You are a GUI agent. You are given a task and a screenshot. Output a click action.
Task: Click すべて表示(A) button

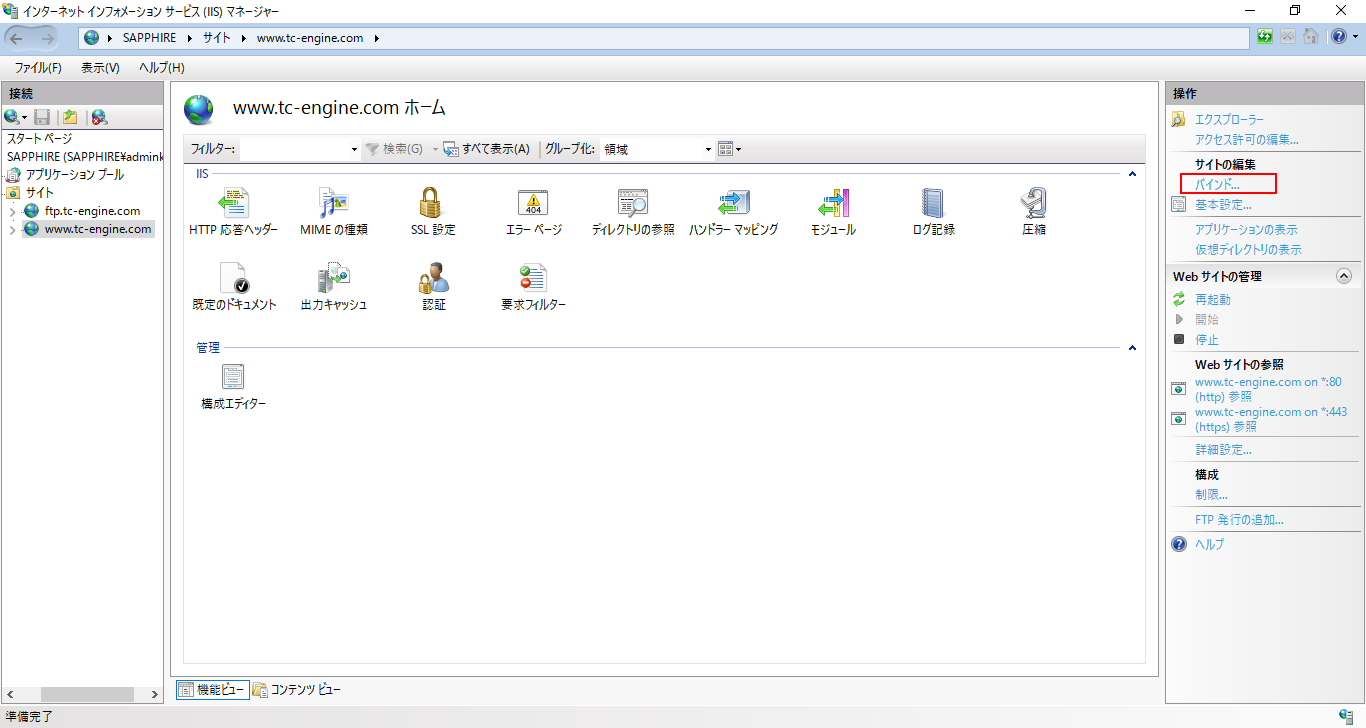click(x=486, y=149)
